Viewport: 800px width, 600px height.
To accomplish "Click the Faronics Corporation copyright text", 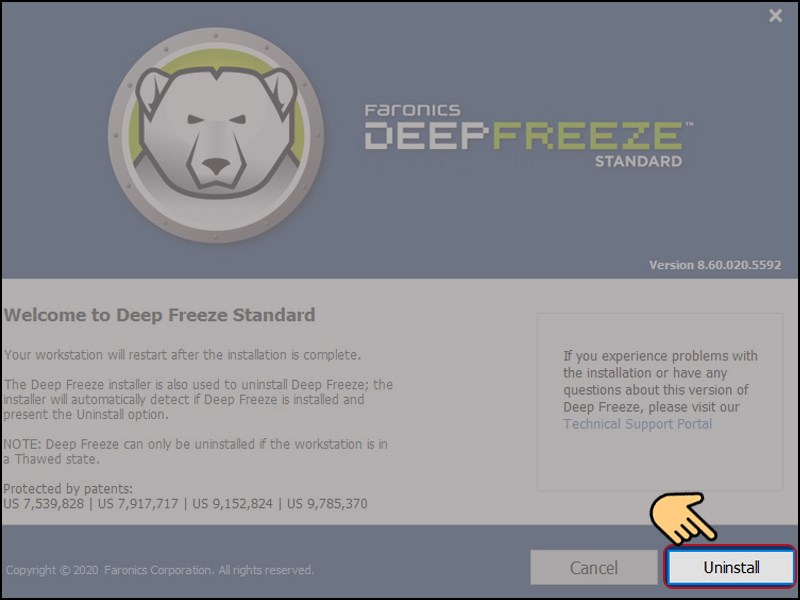I will click(160, 570).
